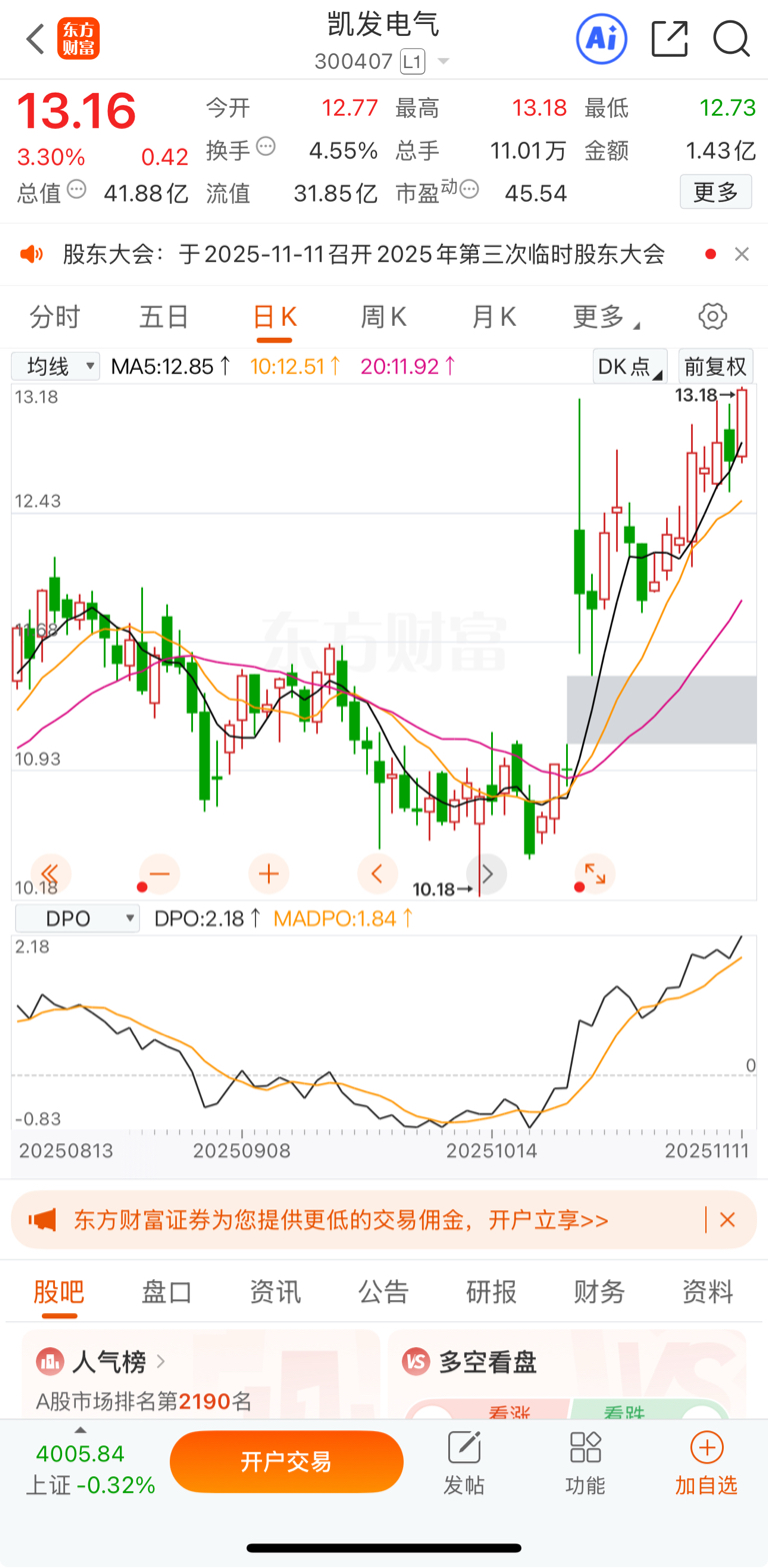Tap the megaphone promo icon
This screenshot has width=768, height=1568.
point(42,1220)
